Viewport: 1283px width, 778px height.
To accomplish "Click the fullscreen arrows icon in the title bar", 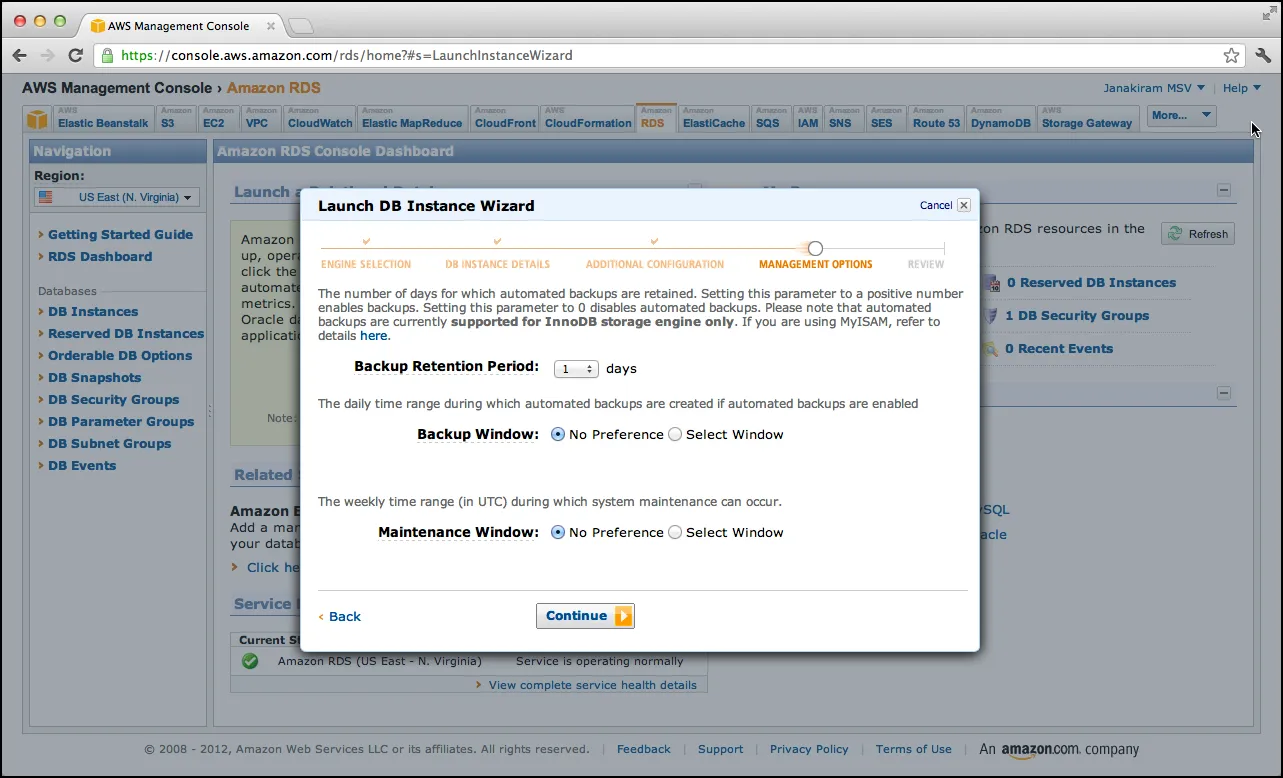I will [1269, 12].
